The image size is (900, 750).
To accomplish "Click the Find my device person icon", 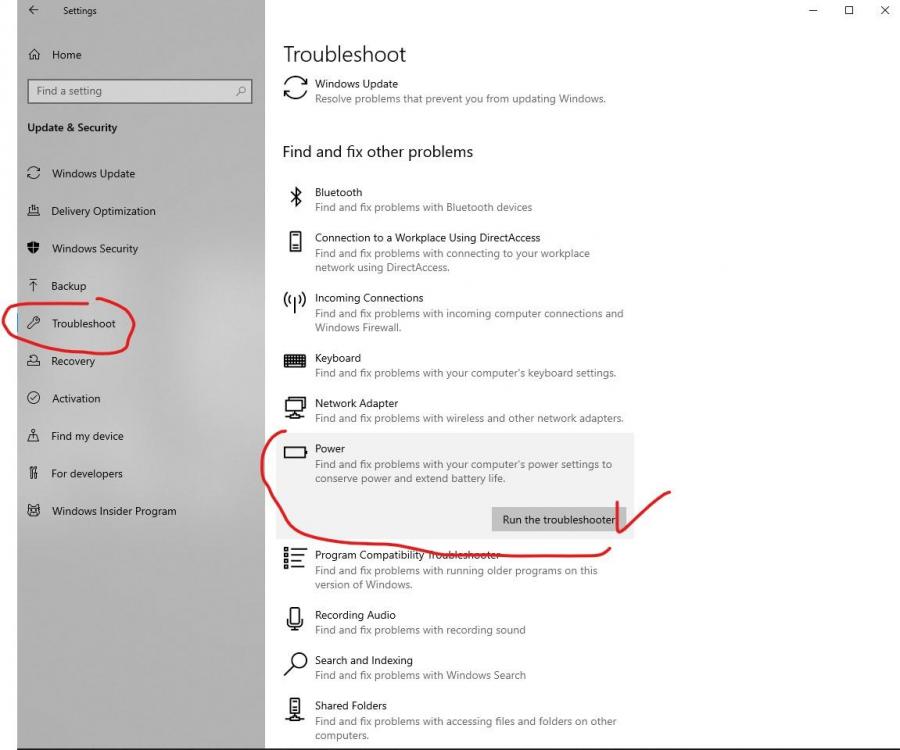I will (x=33, y=436).
